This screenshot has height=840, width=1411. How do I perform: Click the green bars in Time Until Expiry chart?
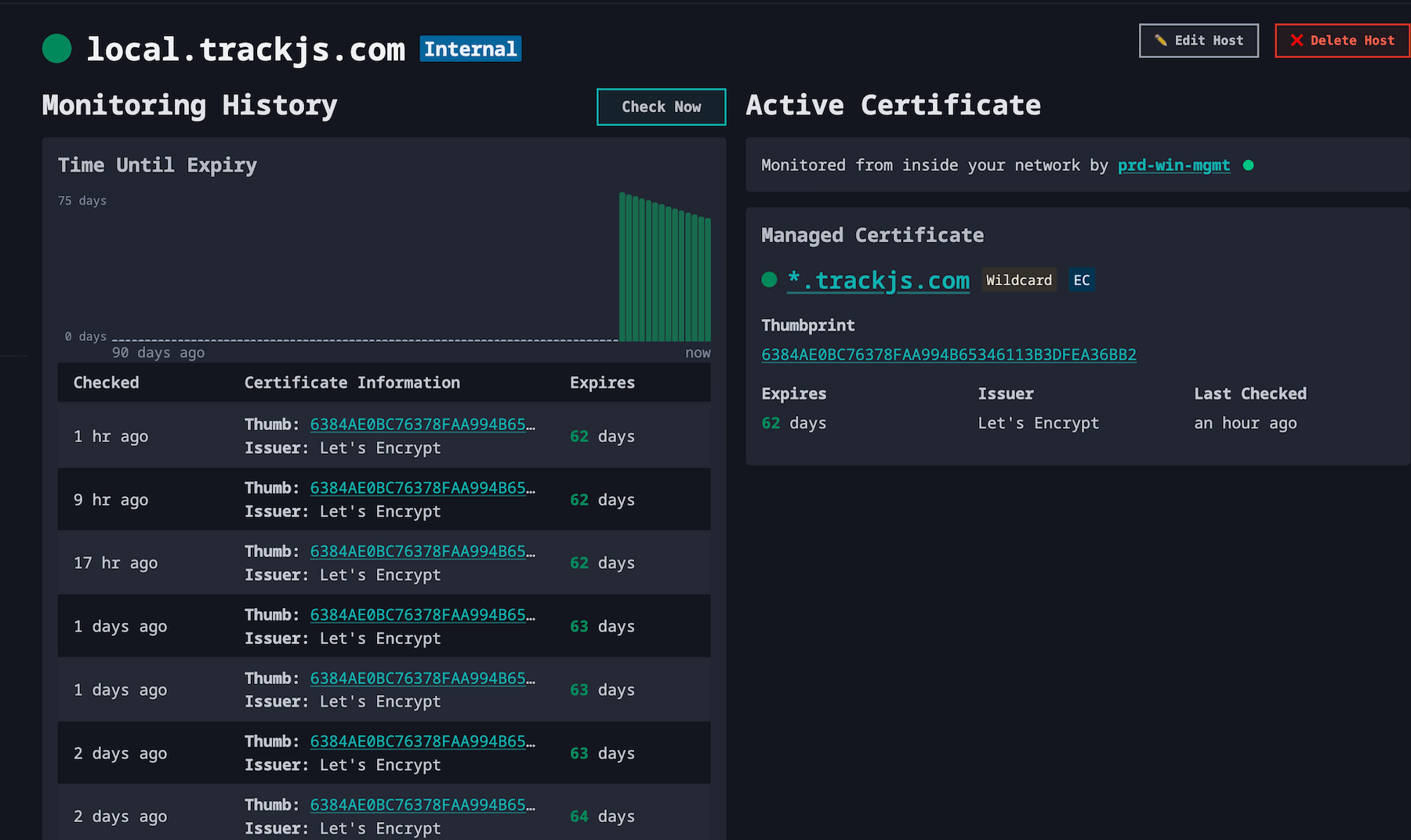pyautogui.click(x=665, y=267)
